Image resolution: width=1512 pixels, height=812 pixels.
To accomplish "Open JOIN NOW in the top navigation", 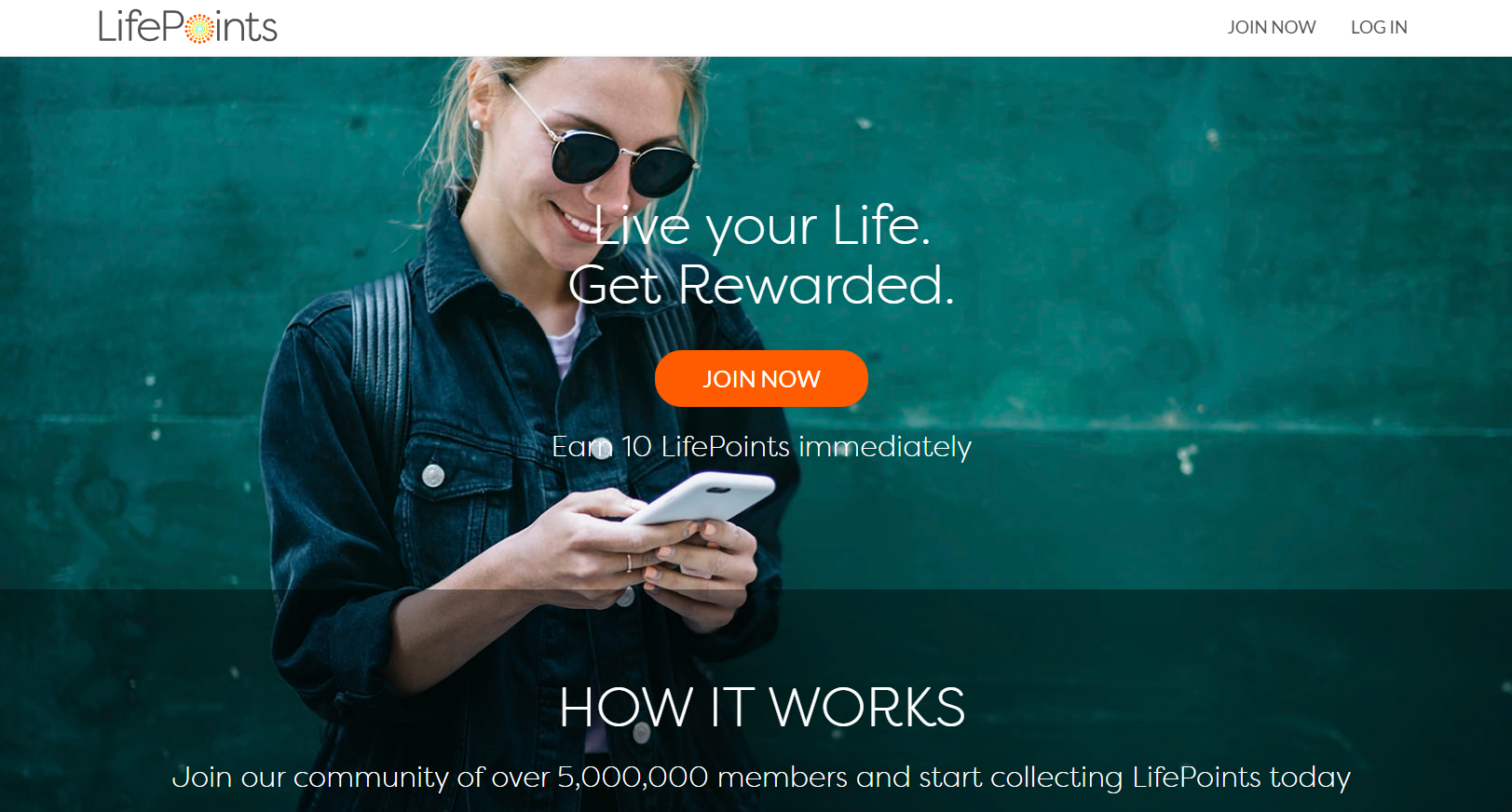I will [1272, 27].
